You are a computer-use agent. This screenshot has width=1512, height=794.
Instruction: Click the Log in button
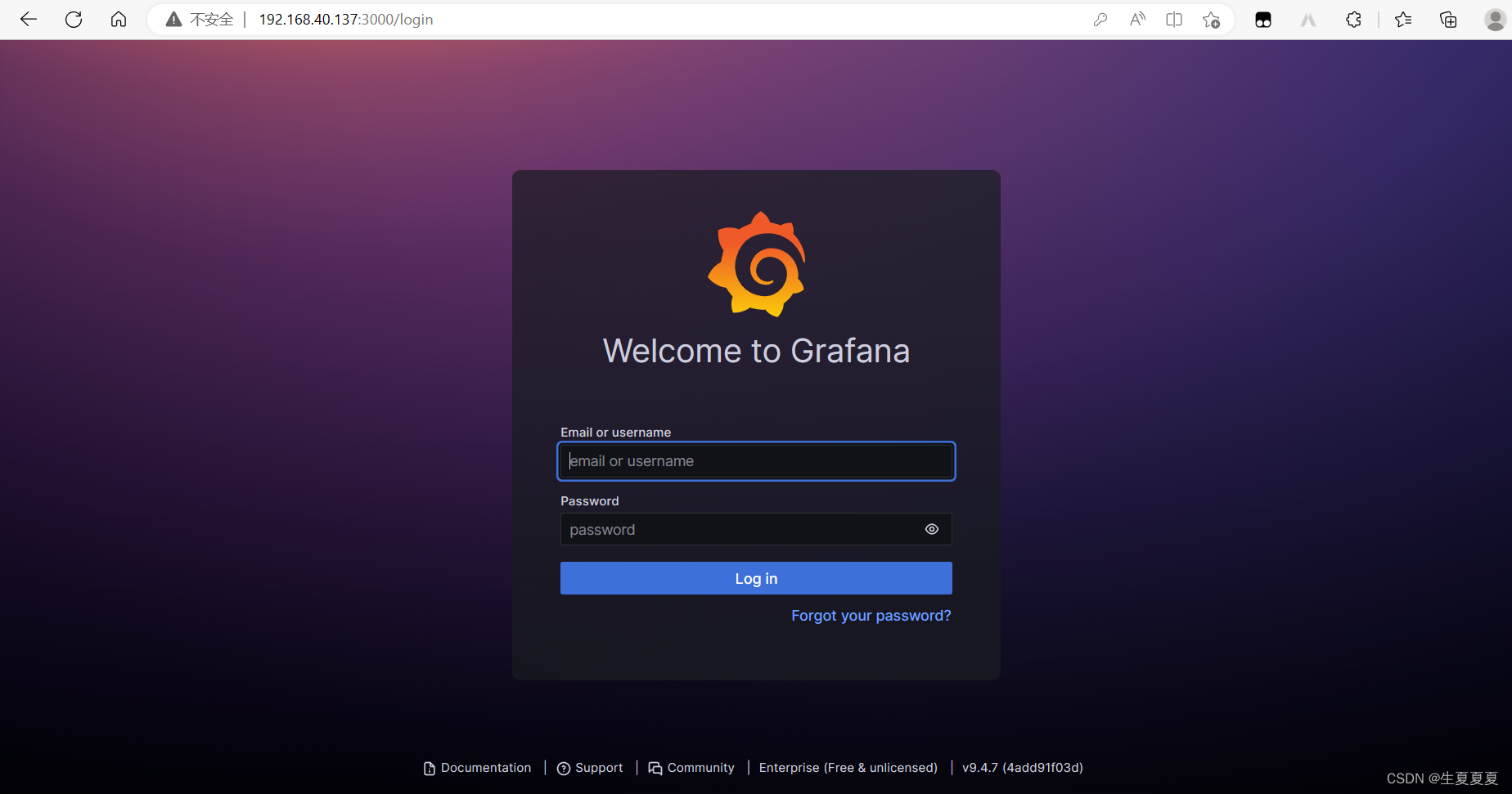755,578
